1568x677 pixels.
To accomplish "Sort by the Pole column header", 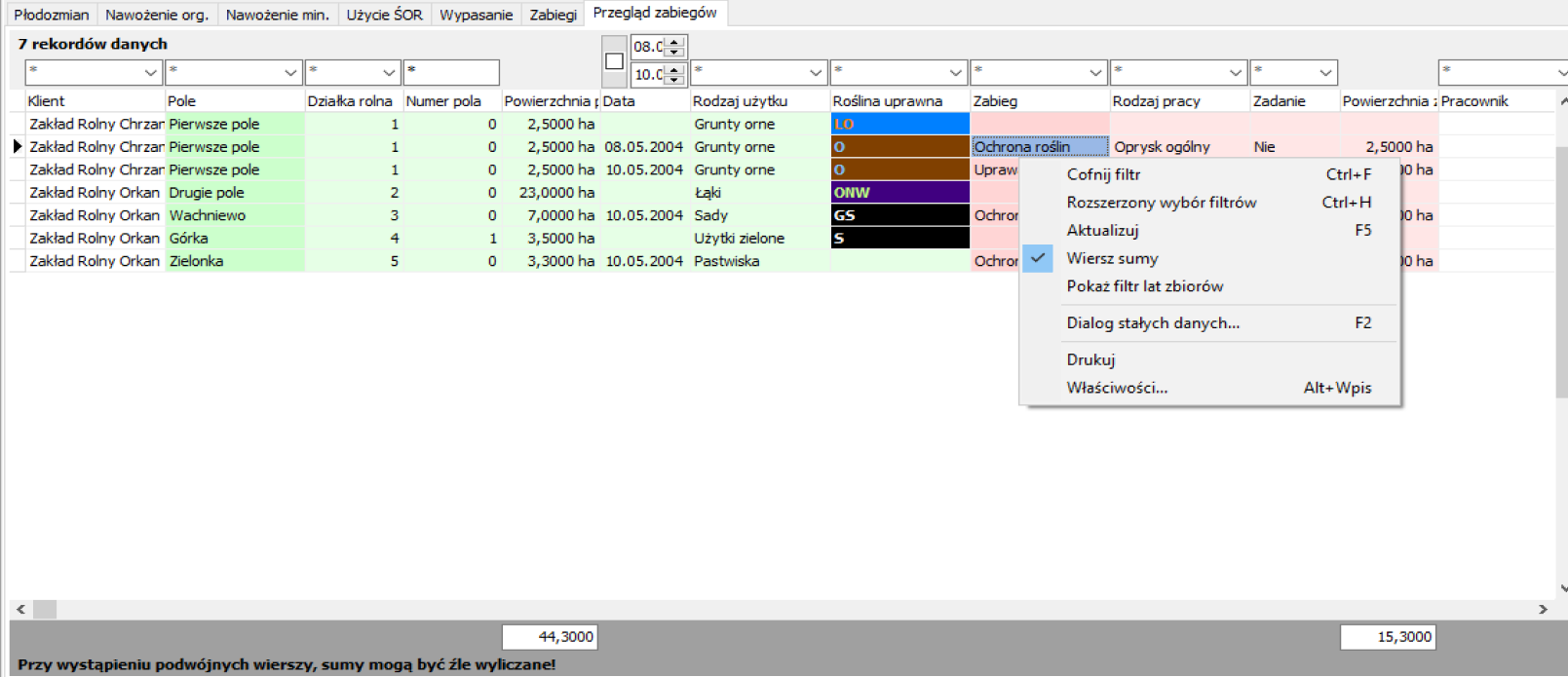I will pos(234,101).
